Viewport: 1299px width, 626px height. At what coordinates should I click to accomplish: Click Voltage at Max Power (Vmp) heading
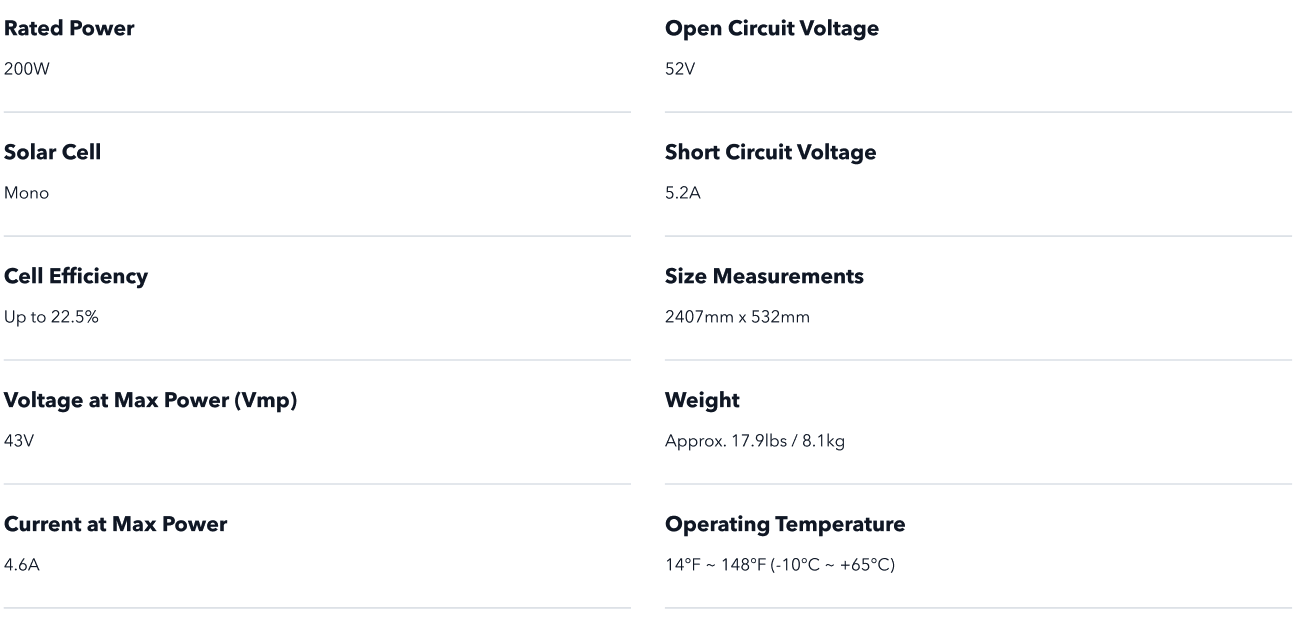(150, 401)
